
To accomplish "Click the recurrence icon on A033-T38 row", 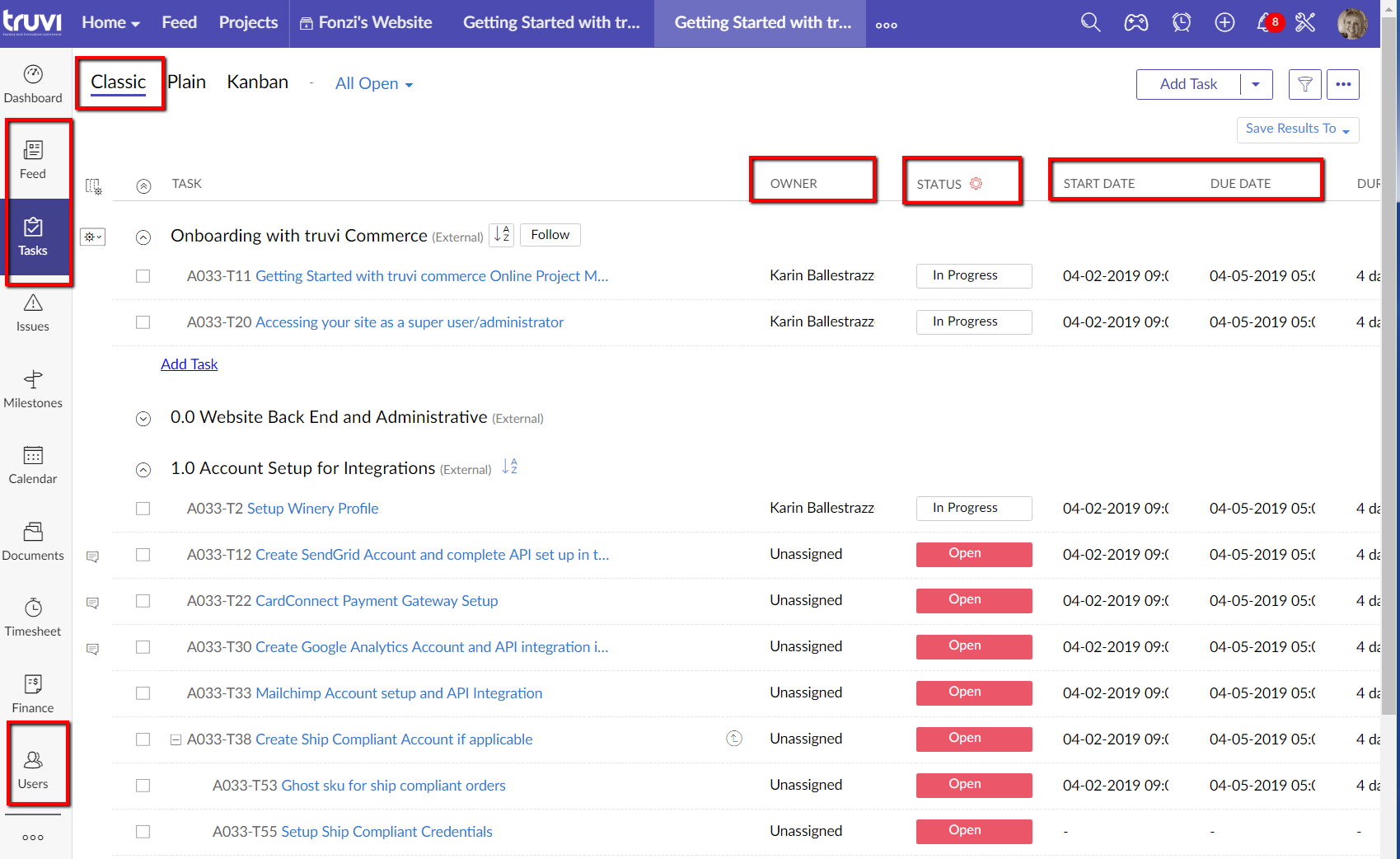I will pyautogui.click(x=734, y=739).
